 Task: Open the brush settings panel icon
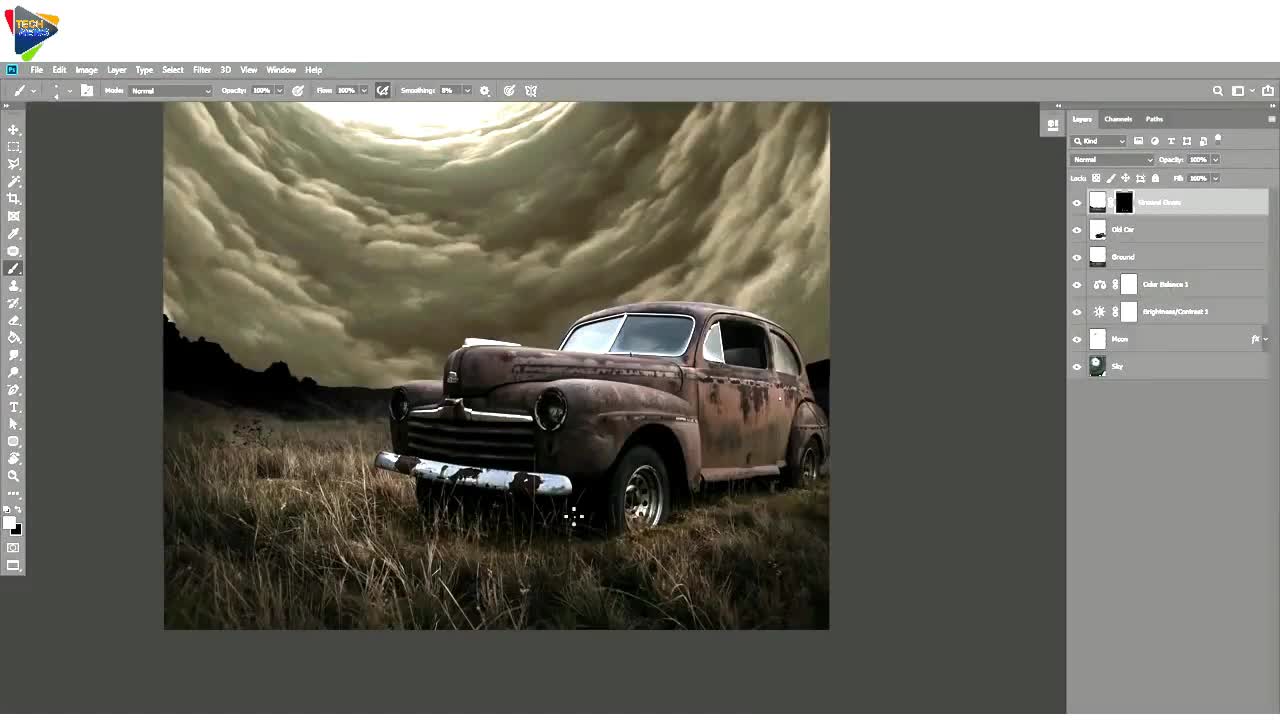pyautogui.click(x=87, y=90)
